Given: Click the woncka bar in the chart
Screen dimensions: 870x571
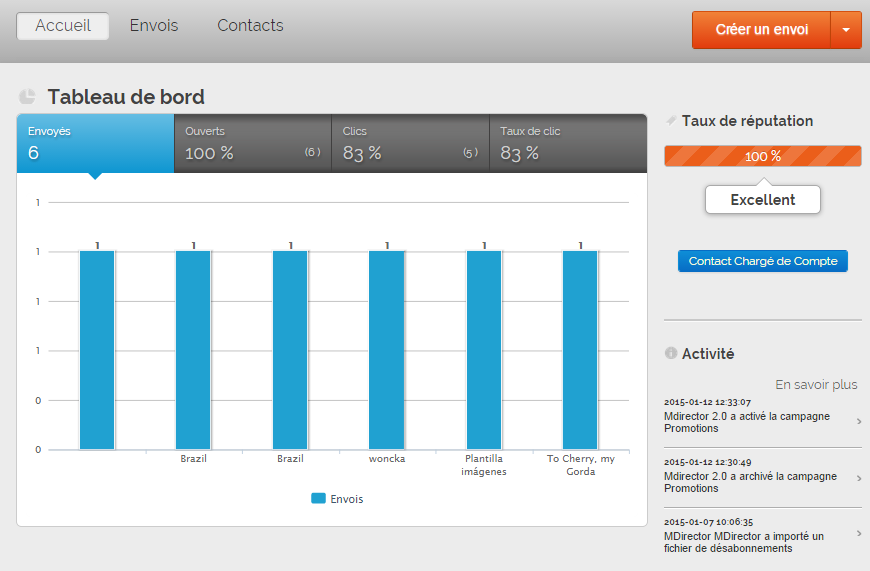Looking at the screenshot, I should [387, 350].
